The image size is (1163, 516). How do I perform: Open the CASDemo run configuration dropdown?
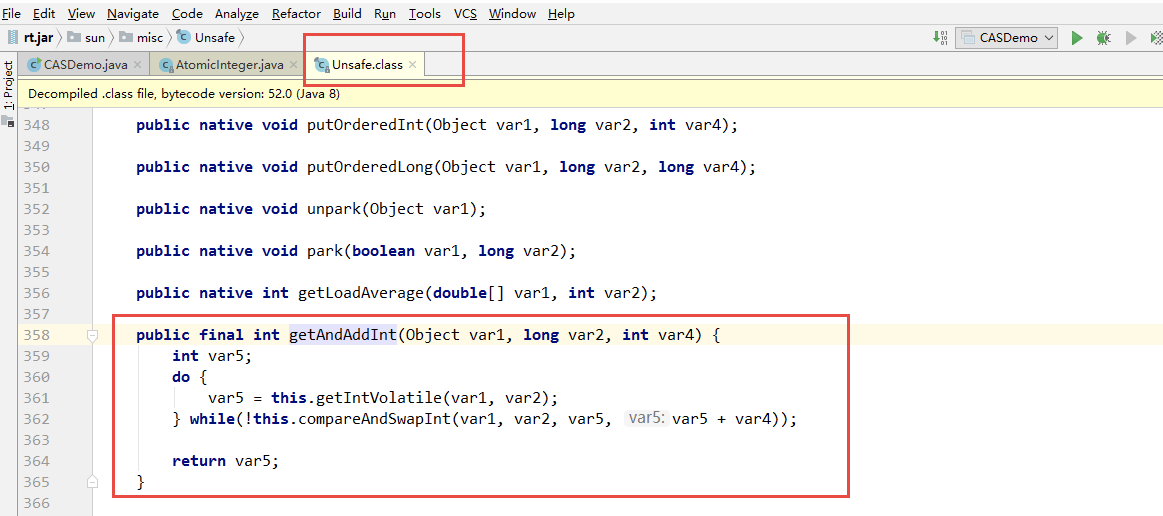[x=1006, y=38]
